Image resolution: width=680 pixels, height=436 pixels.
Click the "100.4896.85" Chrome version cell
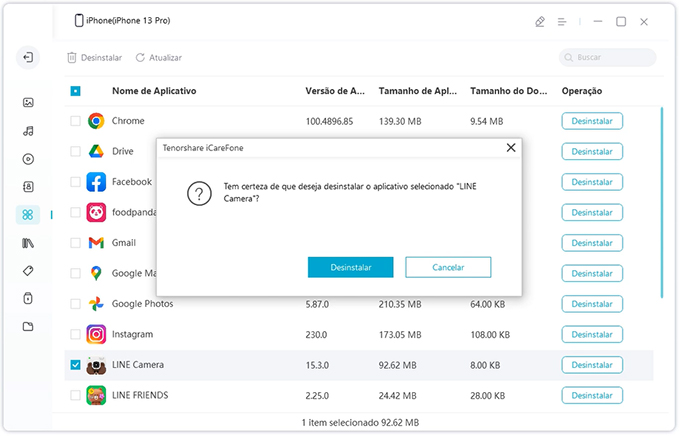[329, 121]
